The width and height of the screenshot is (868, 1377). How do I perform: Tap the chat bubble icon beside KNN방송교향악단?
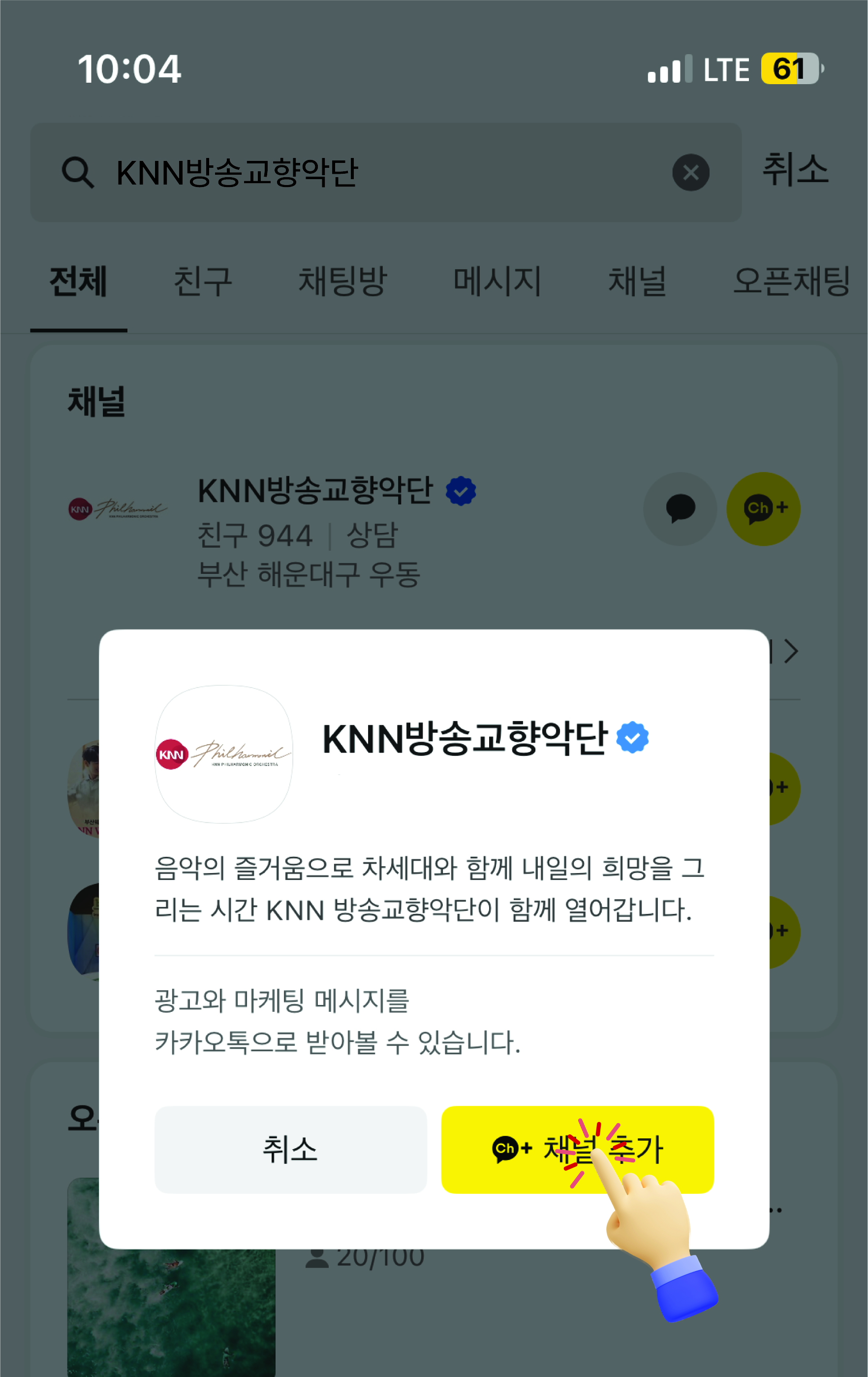point(680,508)
